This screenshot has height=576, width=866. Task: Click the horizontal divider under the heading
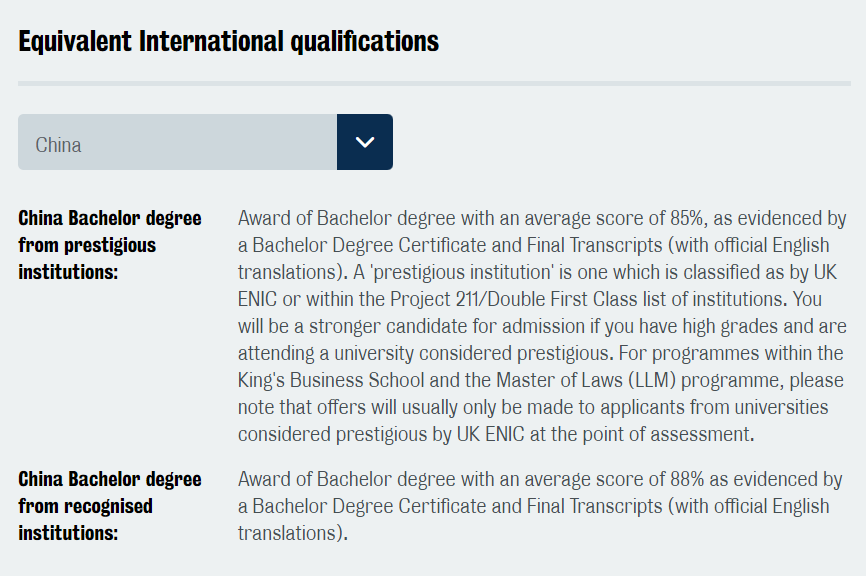tap(434, 83)
